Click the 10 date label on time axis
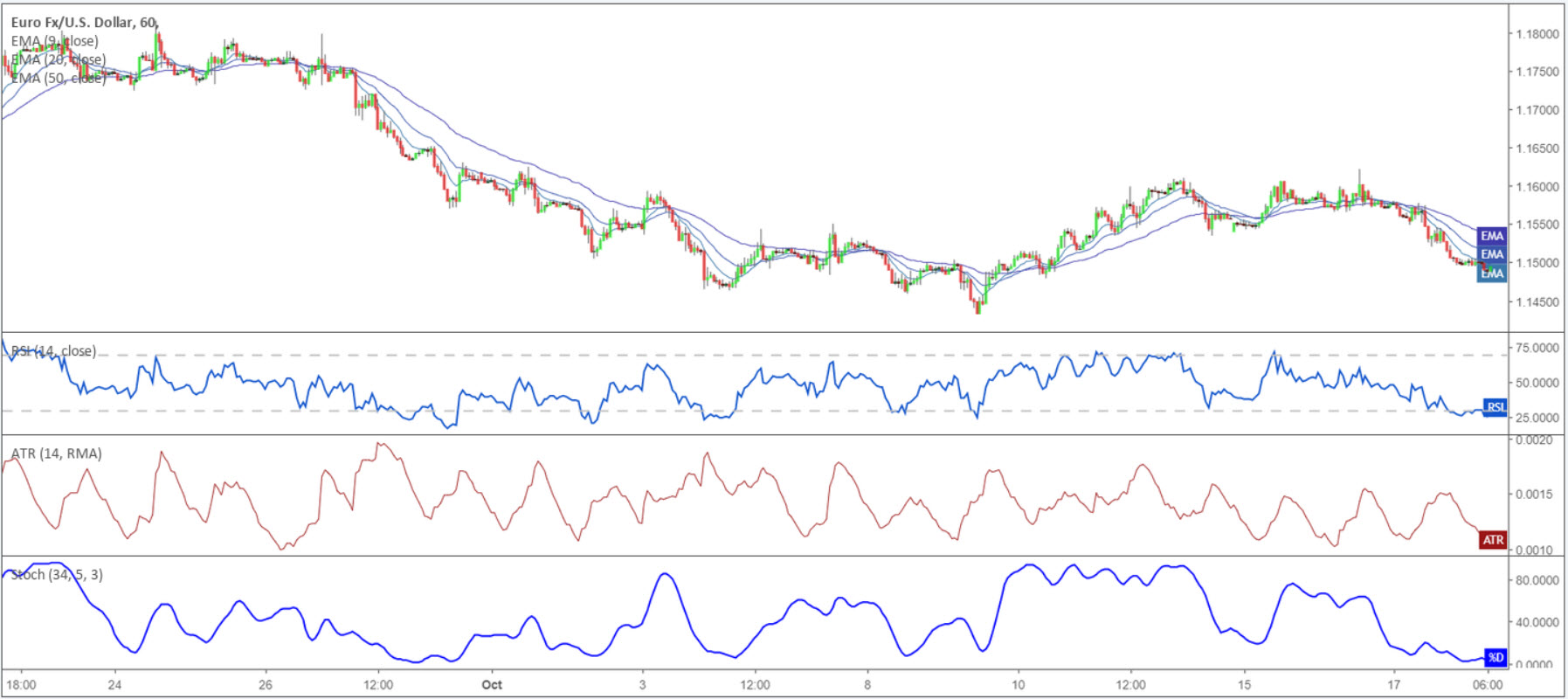This screenshot has height=699, width=1568. click(1019, 685)
